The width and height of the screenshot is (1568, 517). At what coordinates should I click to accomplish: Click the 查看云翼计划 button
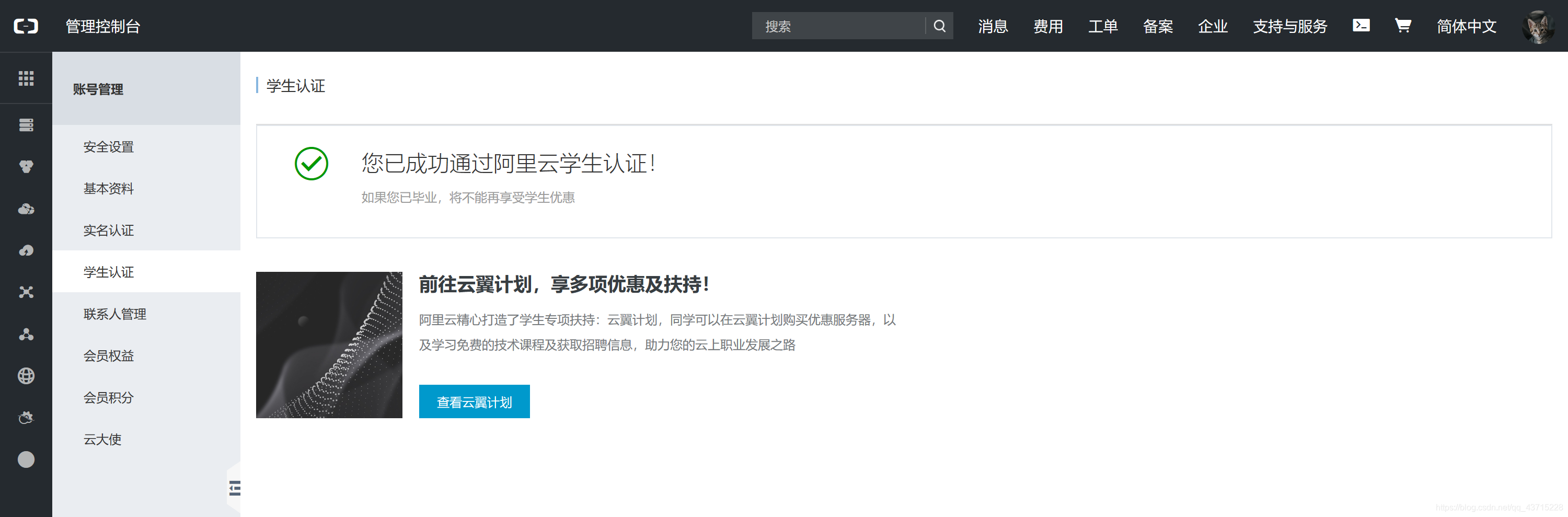(x=474, y=401)
